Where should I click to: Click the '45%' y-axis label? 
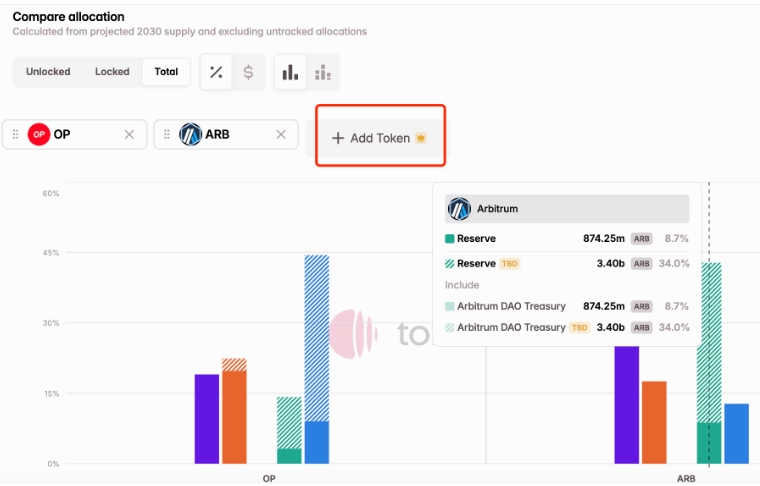pos(51,252)
